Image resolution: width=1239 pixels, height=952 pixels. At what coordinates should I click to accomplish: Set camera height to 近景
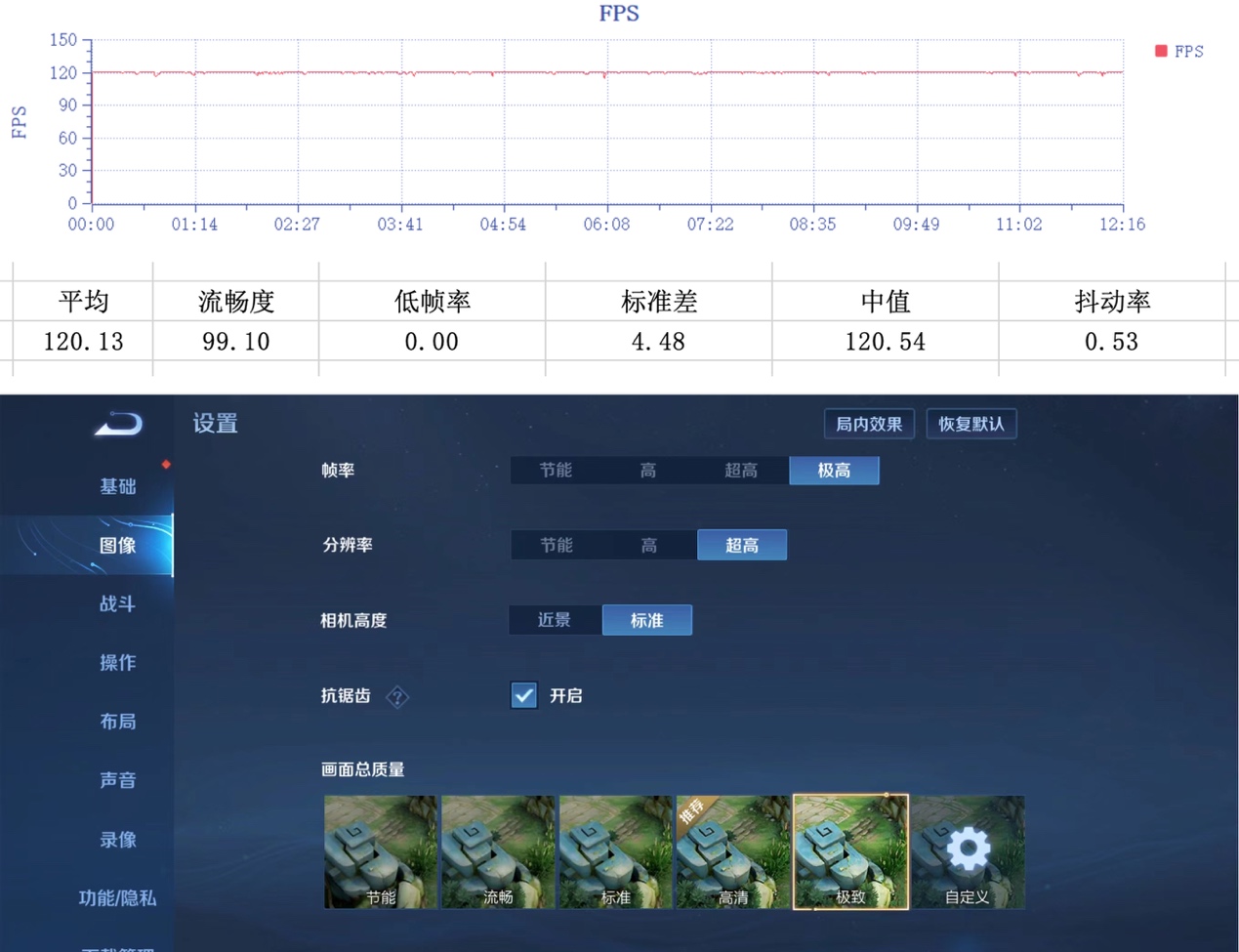click(x=555, y=620)
